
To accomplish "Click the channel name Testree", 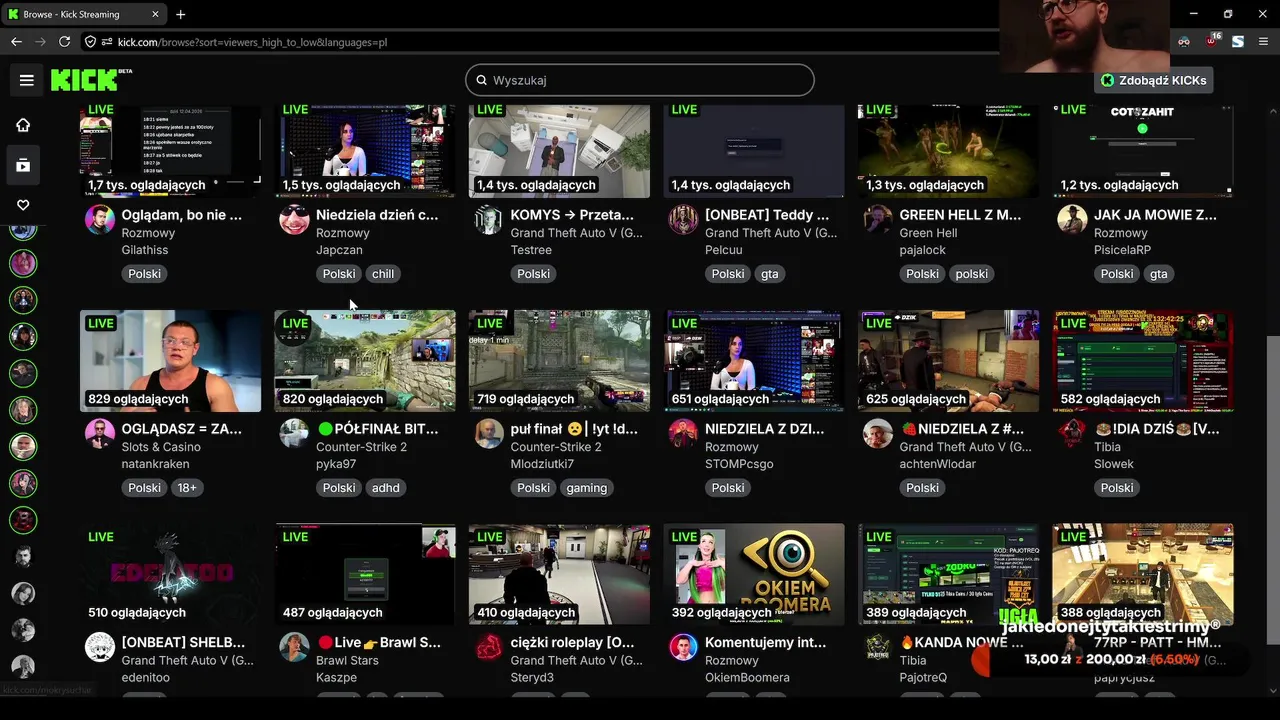I will [531, 250].
